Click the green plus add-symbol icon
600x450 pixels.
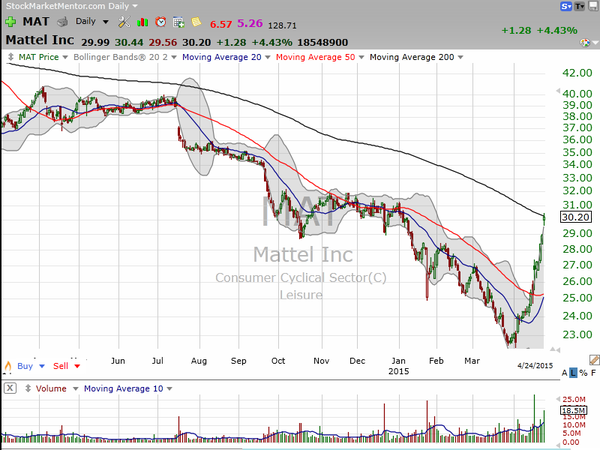(x=10, y=22)
